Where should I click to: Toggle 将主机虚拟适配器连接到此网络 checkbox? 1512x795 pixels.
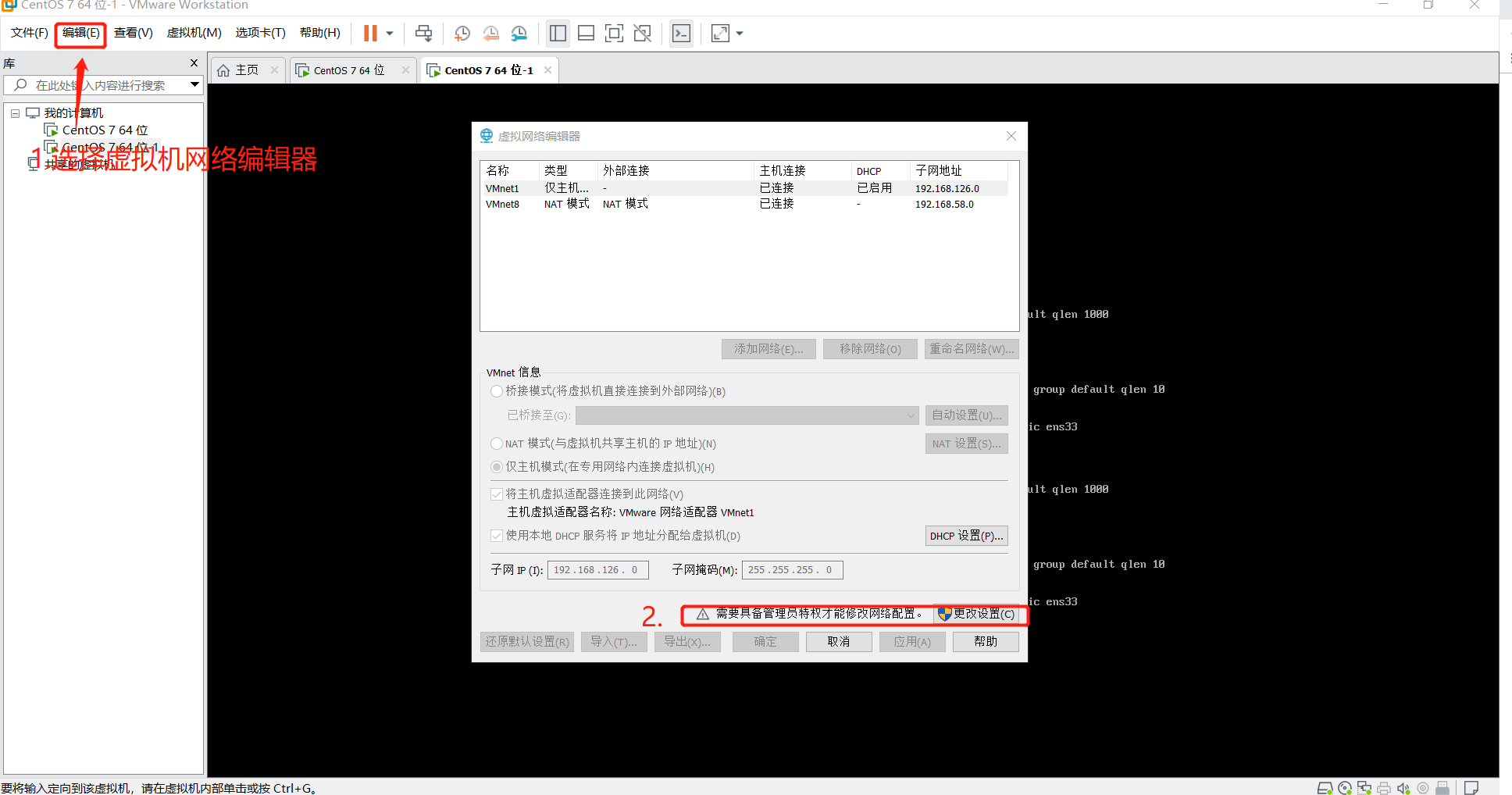click(497, 494)
